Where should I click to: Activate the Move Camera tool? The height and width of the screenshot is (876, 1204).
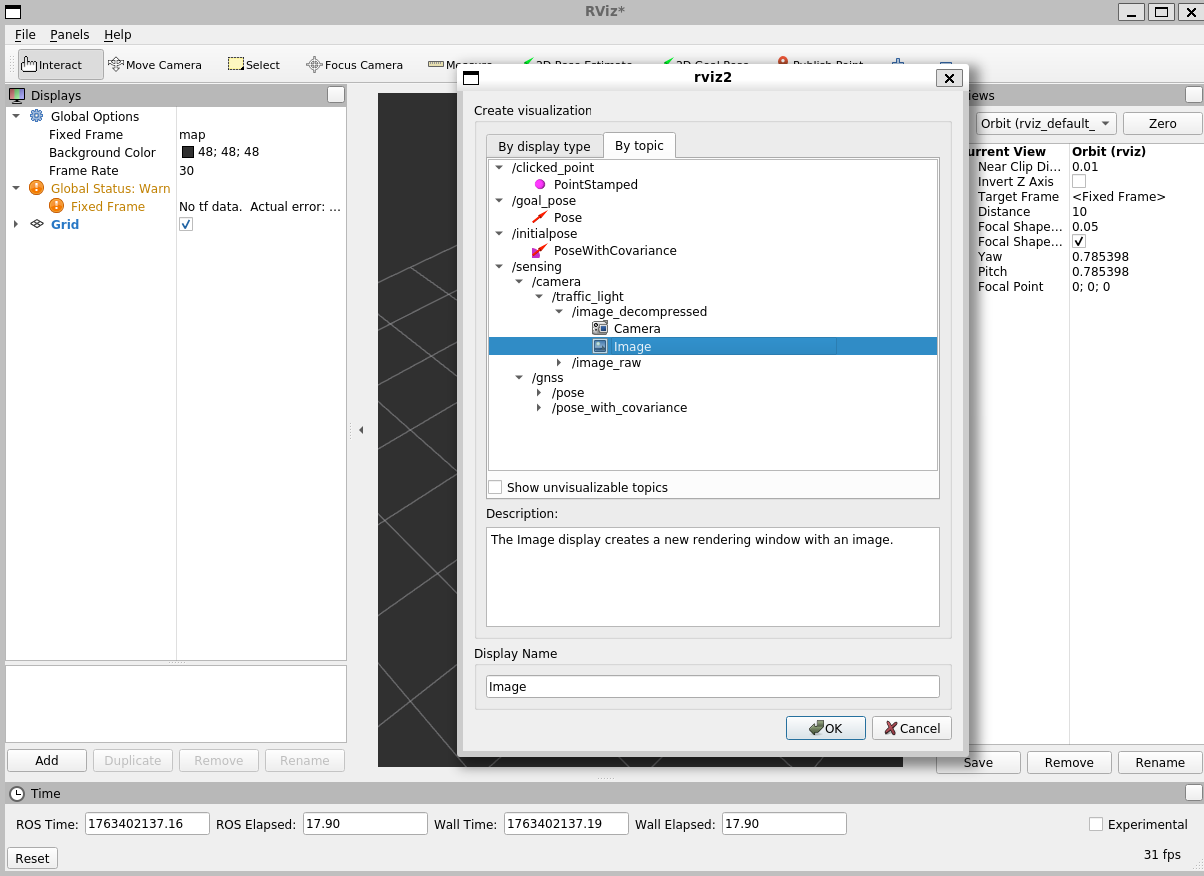pos(155,65)
